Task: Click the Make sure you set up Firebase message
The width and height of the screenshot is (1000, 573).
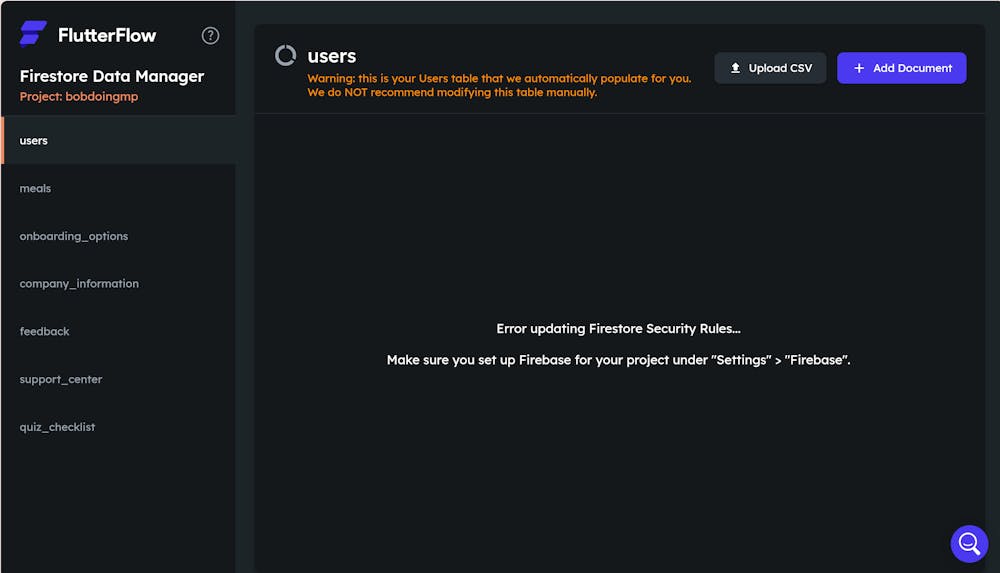Action: coord(619,360)
